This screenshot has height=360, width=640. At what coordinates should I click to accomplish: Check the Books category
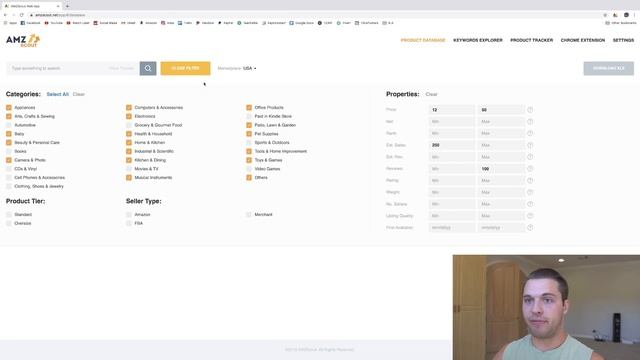[9, 151]
